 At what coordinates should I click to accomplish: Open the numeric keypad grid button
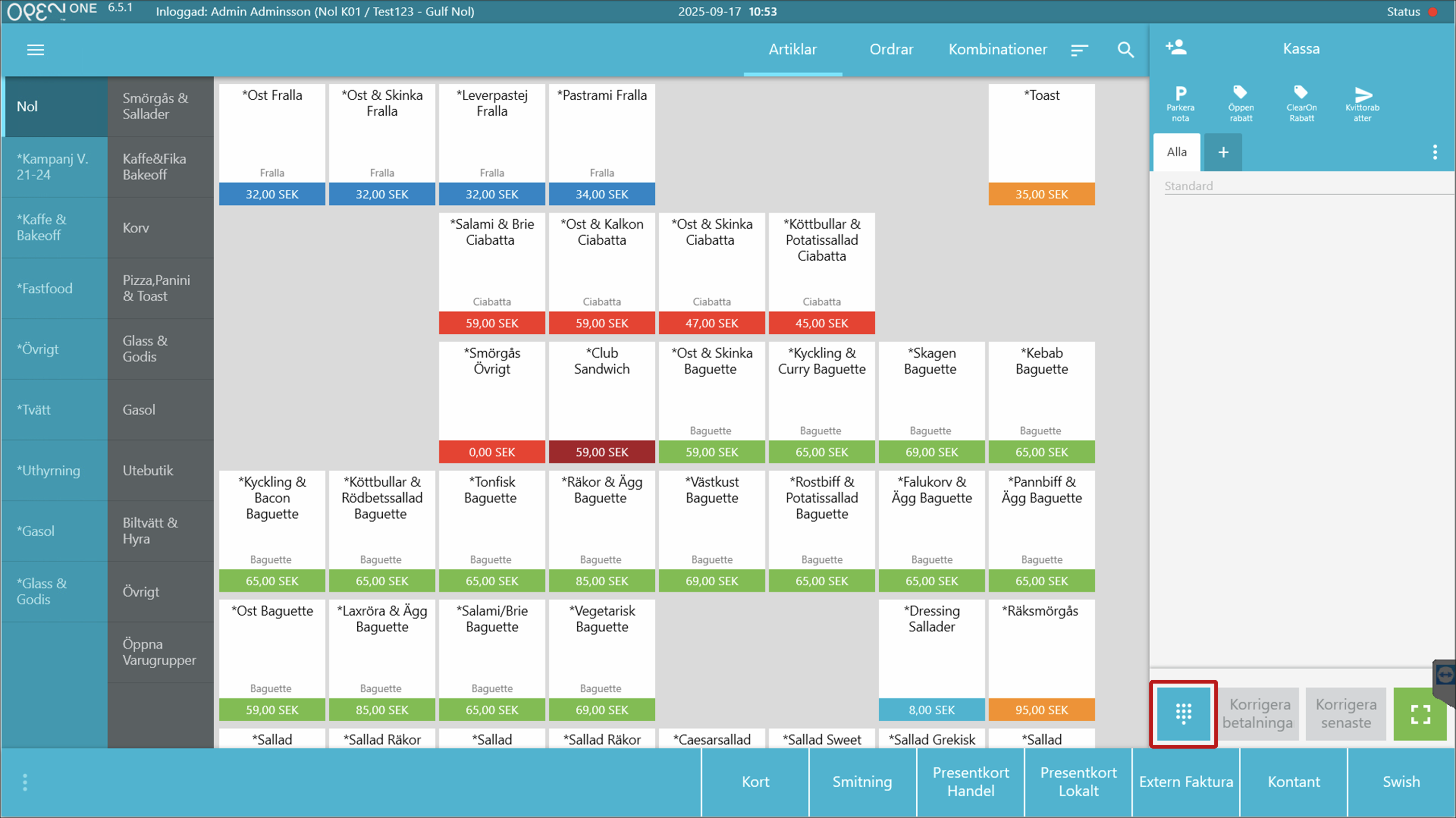click(x=1183, y=713)
